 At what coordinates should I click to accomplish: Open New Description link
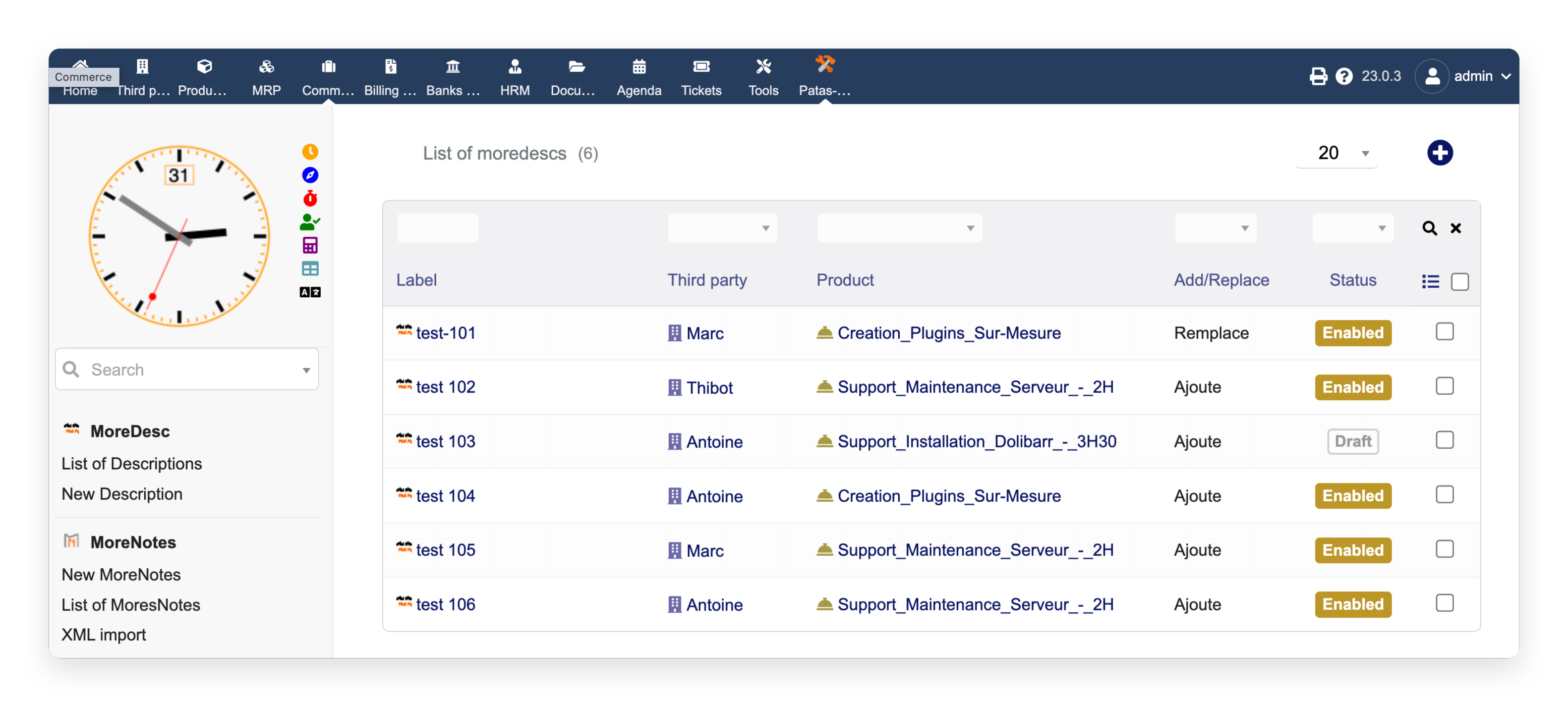pyautogui.click(x=122, y=494)
